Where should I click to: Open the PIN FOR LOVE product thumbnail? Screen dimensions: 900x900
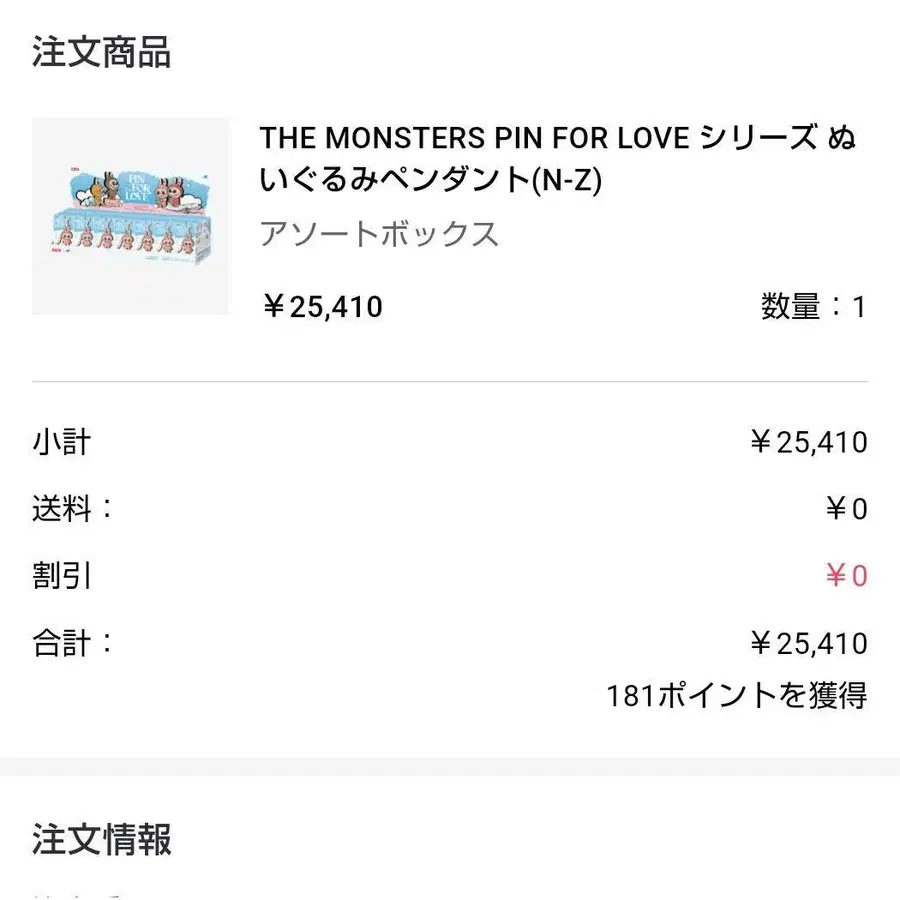point(131,216)
